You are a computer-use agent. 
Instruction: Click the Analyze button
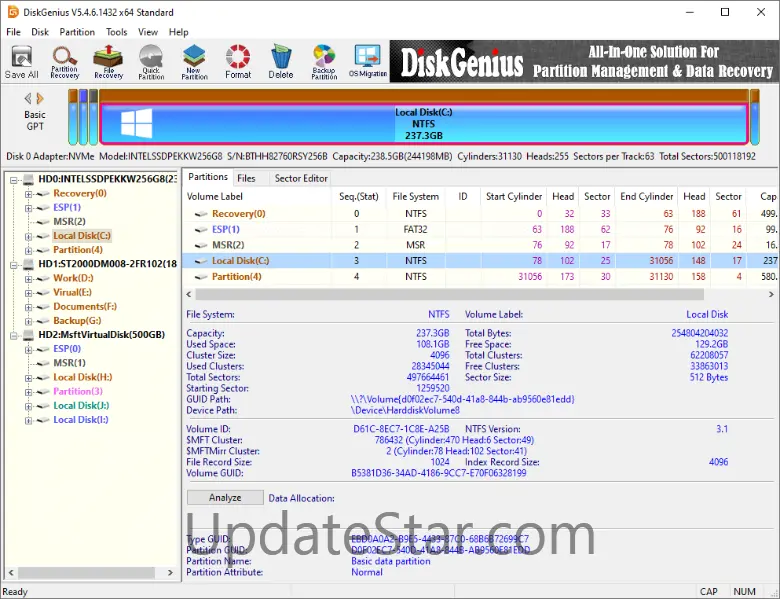(x=225, y=498)
